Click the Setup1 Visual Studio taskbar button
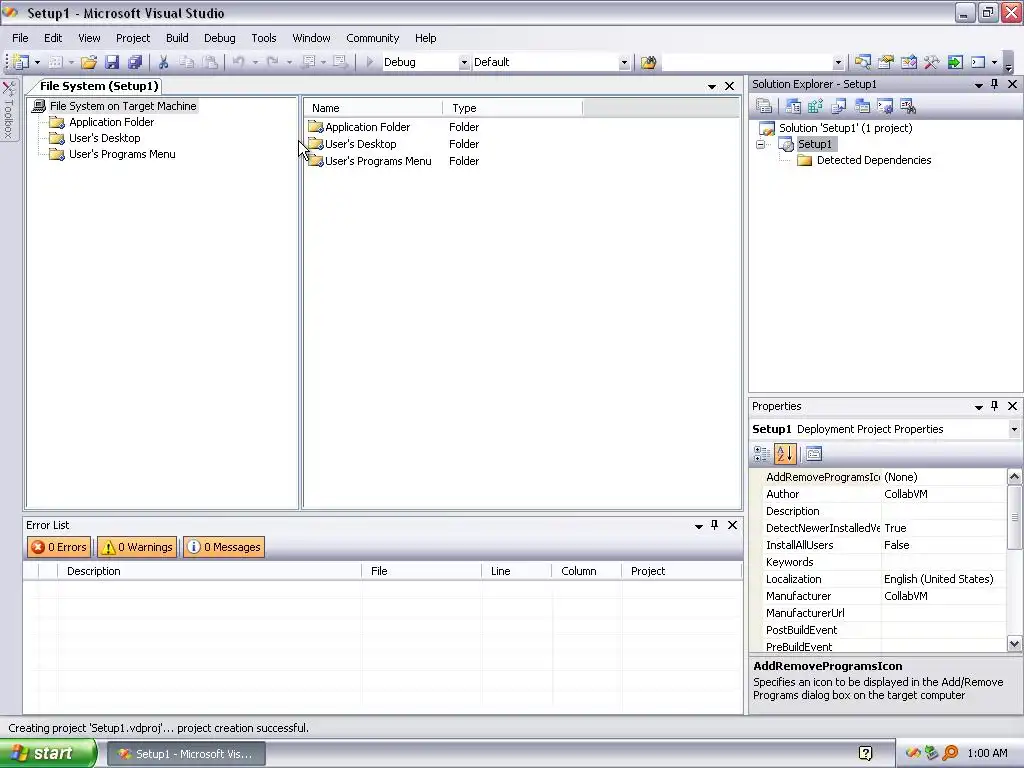 coord(186,754)
